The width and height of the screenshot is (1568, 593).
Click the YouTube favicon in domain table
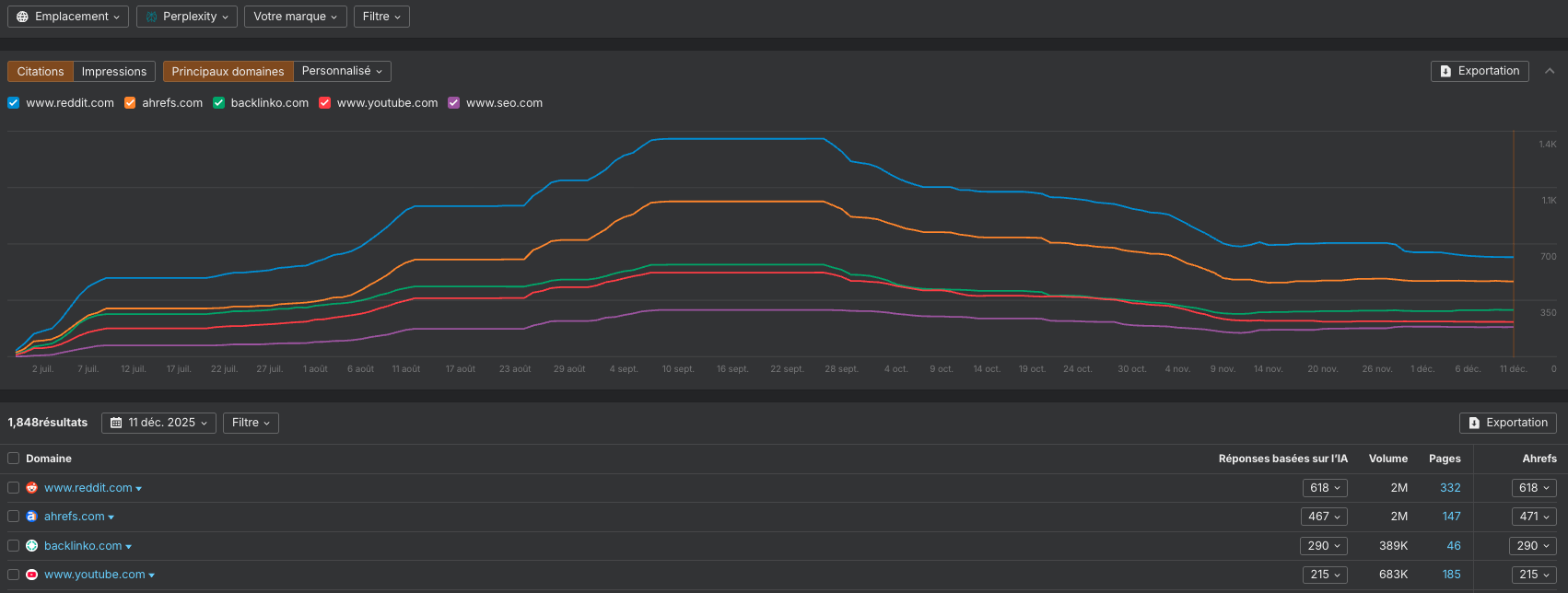pyautogui.click(x=31, y=575)
